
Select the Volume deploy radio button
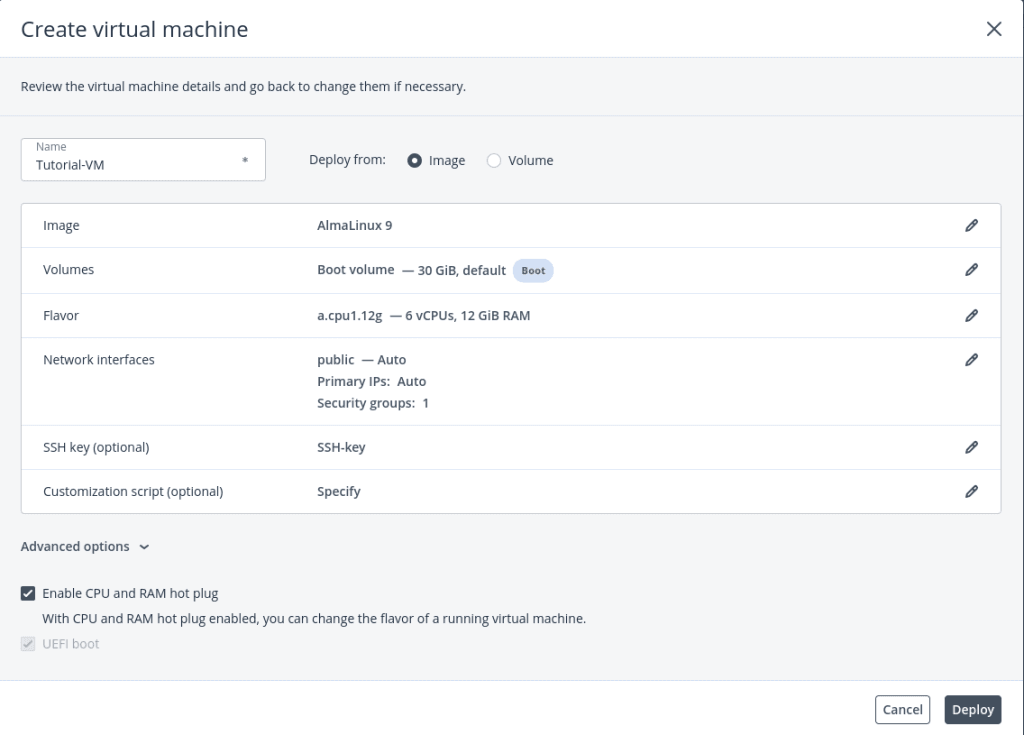tap(494, 161)
